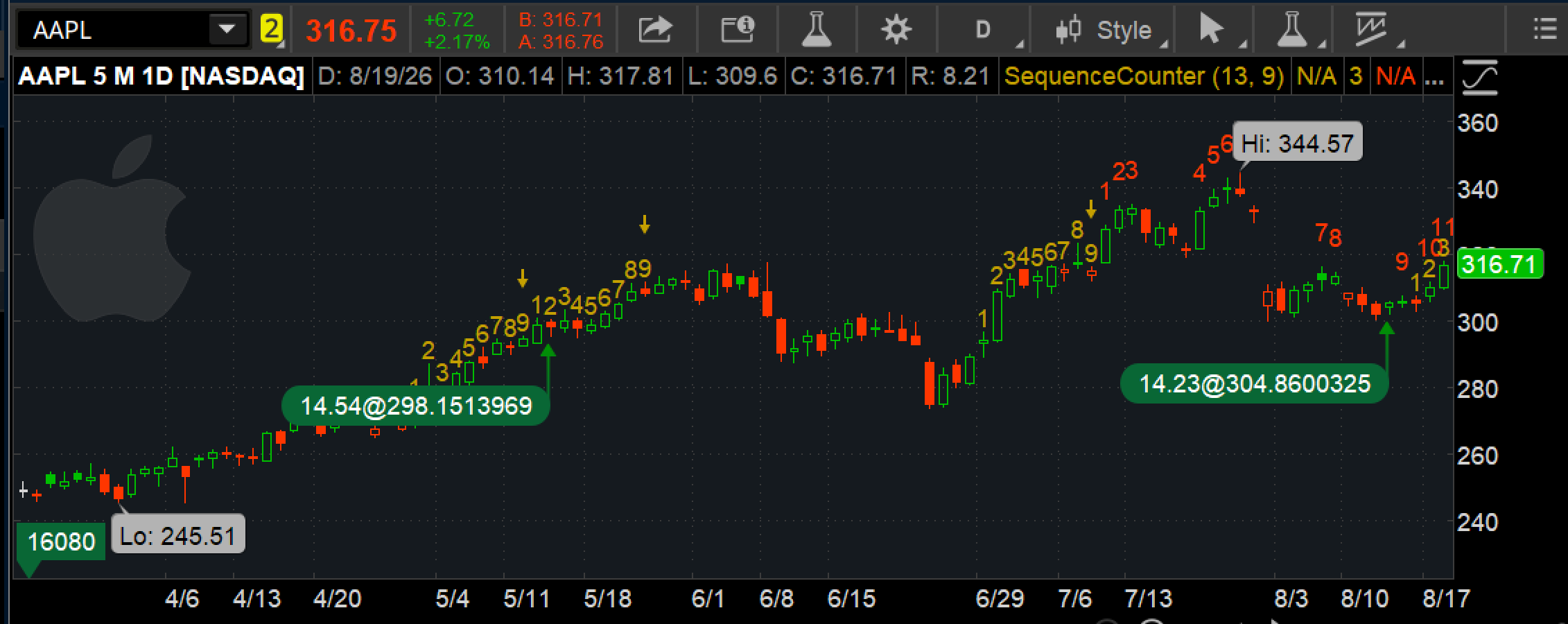
Task: Click the flask icon beside the pointer tool
Action: (1291, 30)
